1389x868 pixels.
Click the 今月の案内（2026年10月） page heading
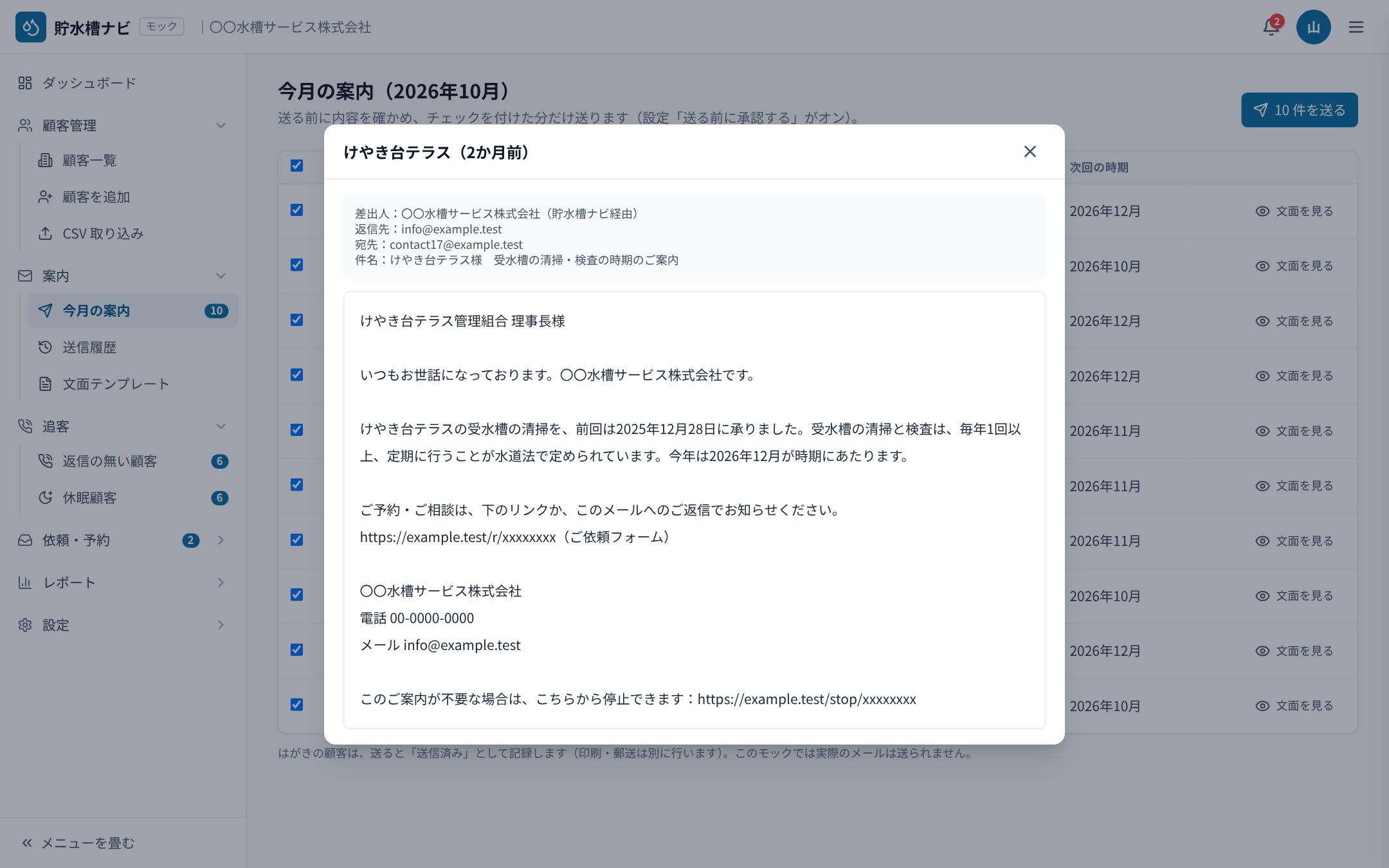(x=394, y=91)
